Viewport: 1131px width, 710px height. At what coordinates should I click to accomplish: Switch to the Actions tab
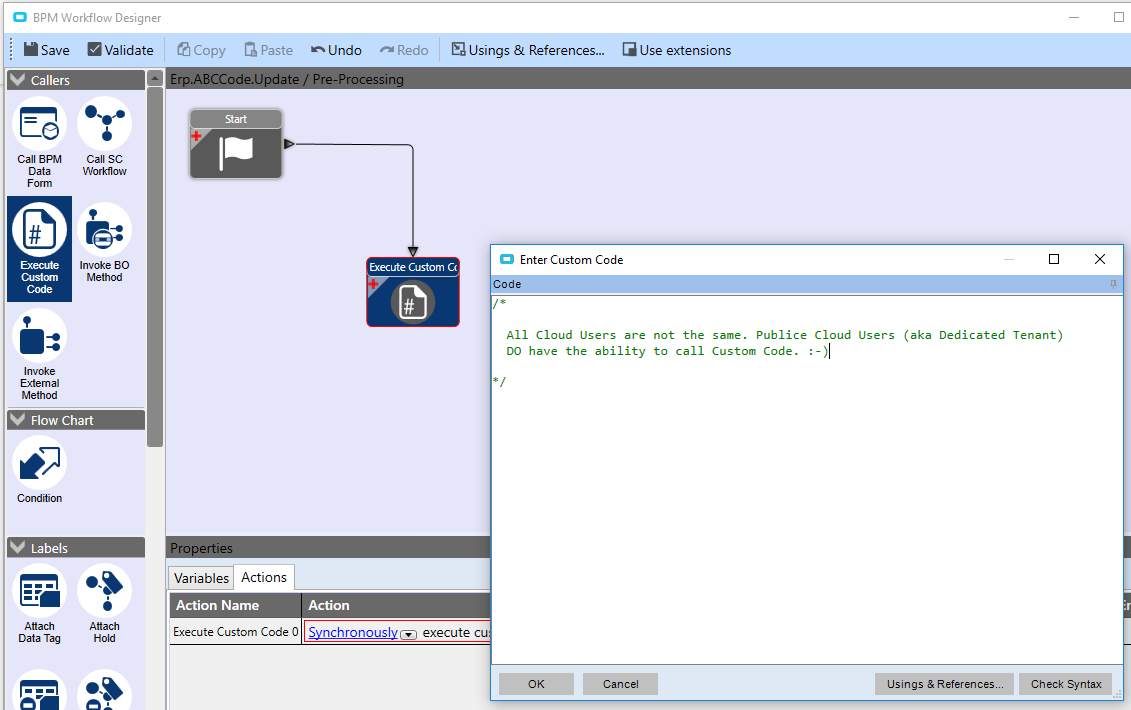(x=264, y=577)
